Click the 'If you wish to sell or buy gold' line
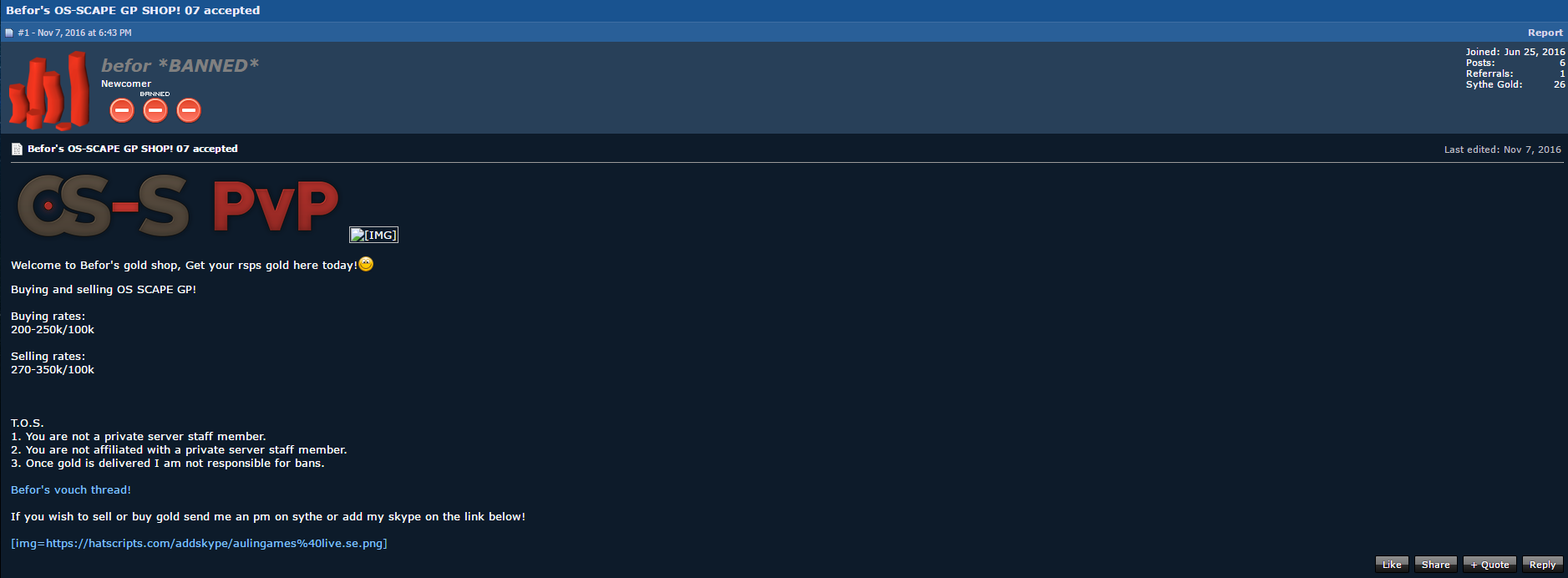The width and height of the screenshot is (1568, 578). tap(268, 516)
